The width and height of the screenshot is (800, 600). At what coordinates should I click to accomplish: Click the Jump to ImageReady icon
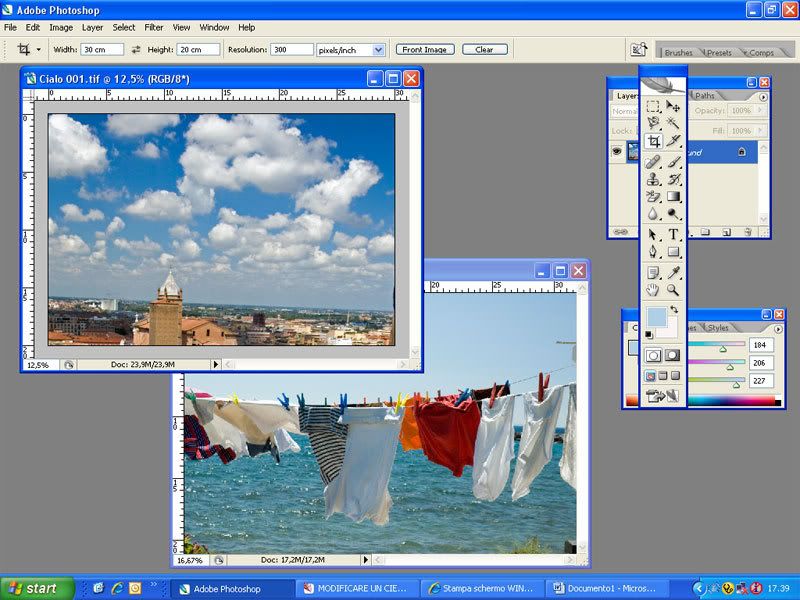coord(663,395)
